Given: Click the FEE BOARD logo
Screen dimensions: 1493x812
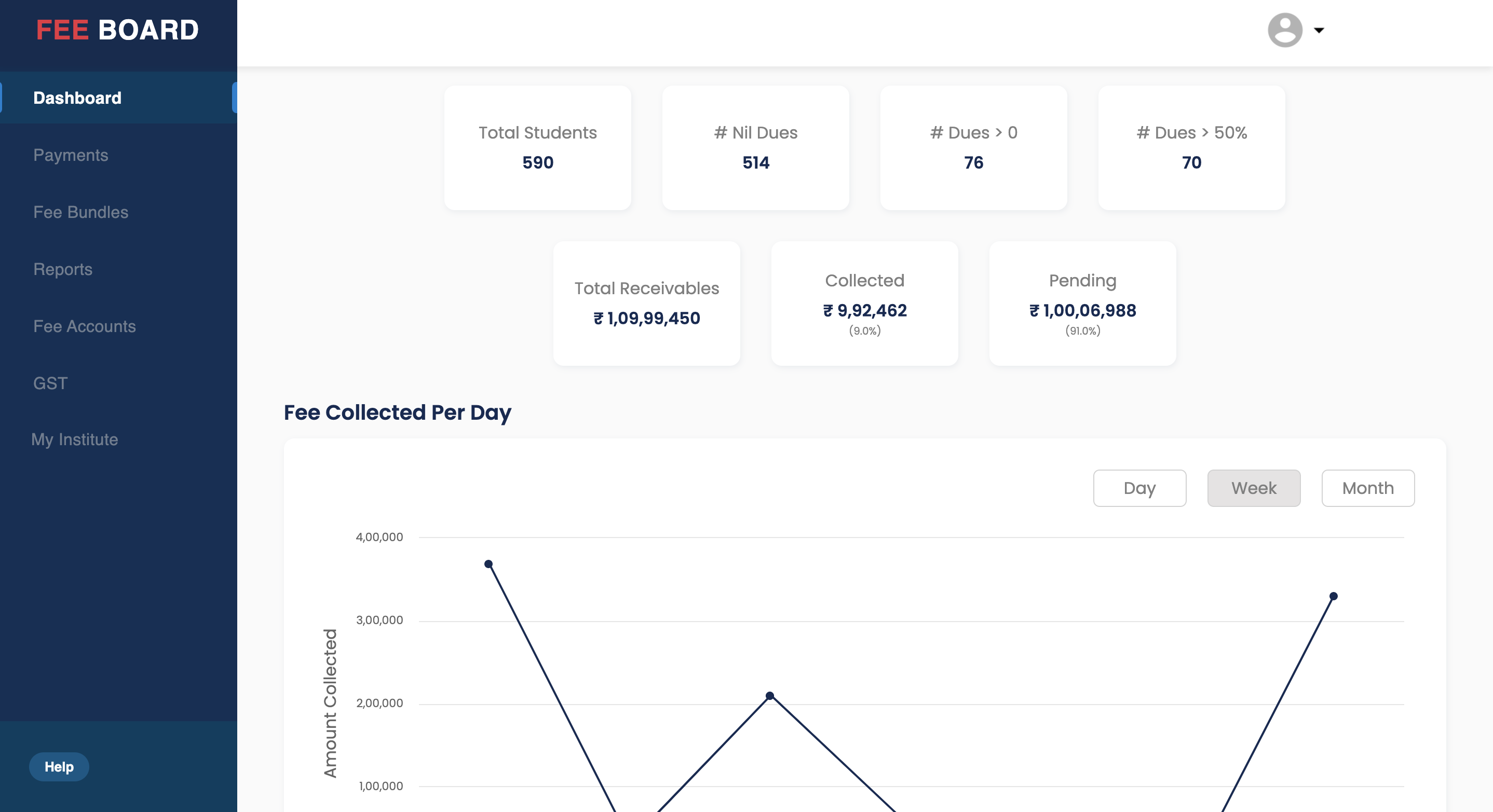Looking at the screenshot, I should [x=117, y=30].
